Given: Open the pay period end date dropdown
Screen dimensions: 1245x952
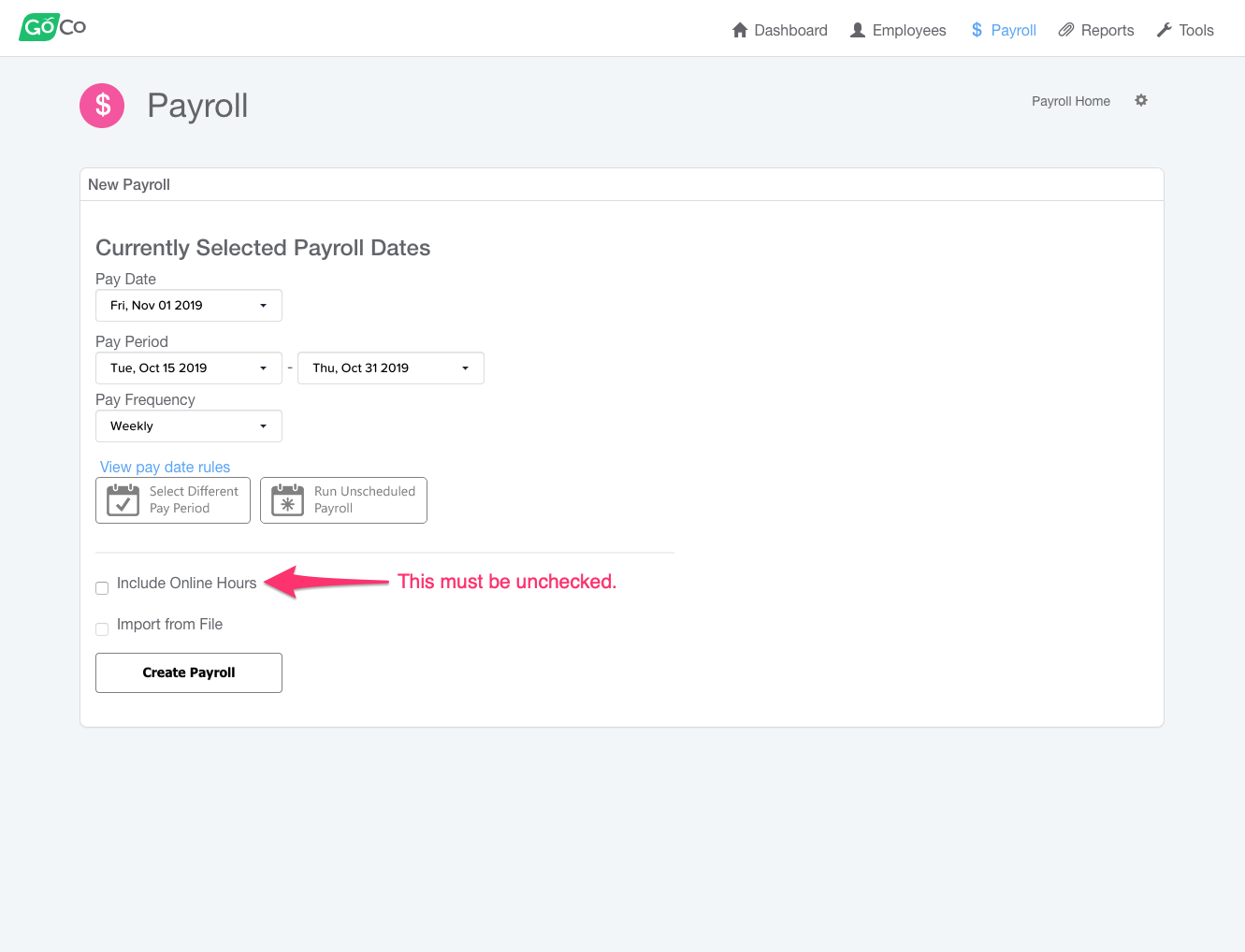Looking at the screenshot, I should pyautogui.click(x=391, y=368).
